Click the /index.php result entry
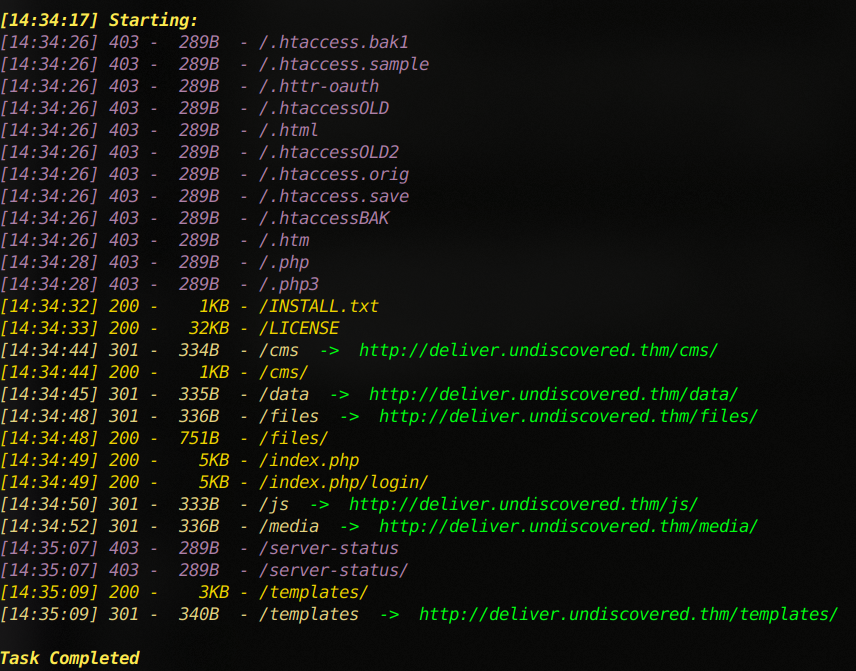The height and width of the screenshot is (671, 856). (x=309, y=460)
